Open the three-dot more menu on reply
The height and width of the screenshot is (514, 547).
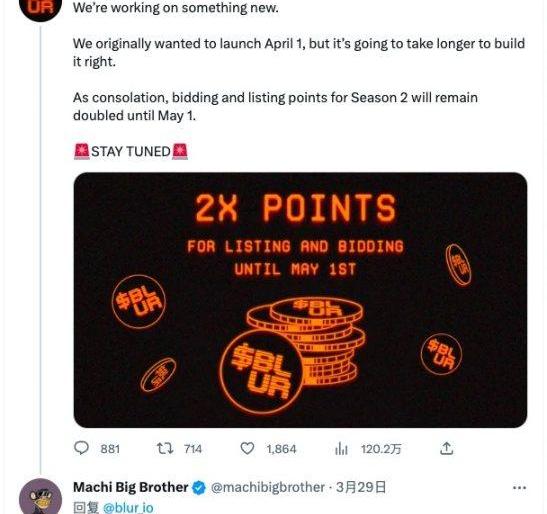pos(519,487)
